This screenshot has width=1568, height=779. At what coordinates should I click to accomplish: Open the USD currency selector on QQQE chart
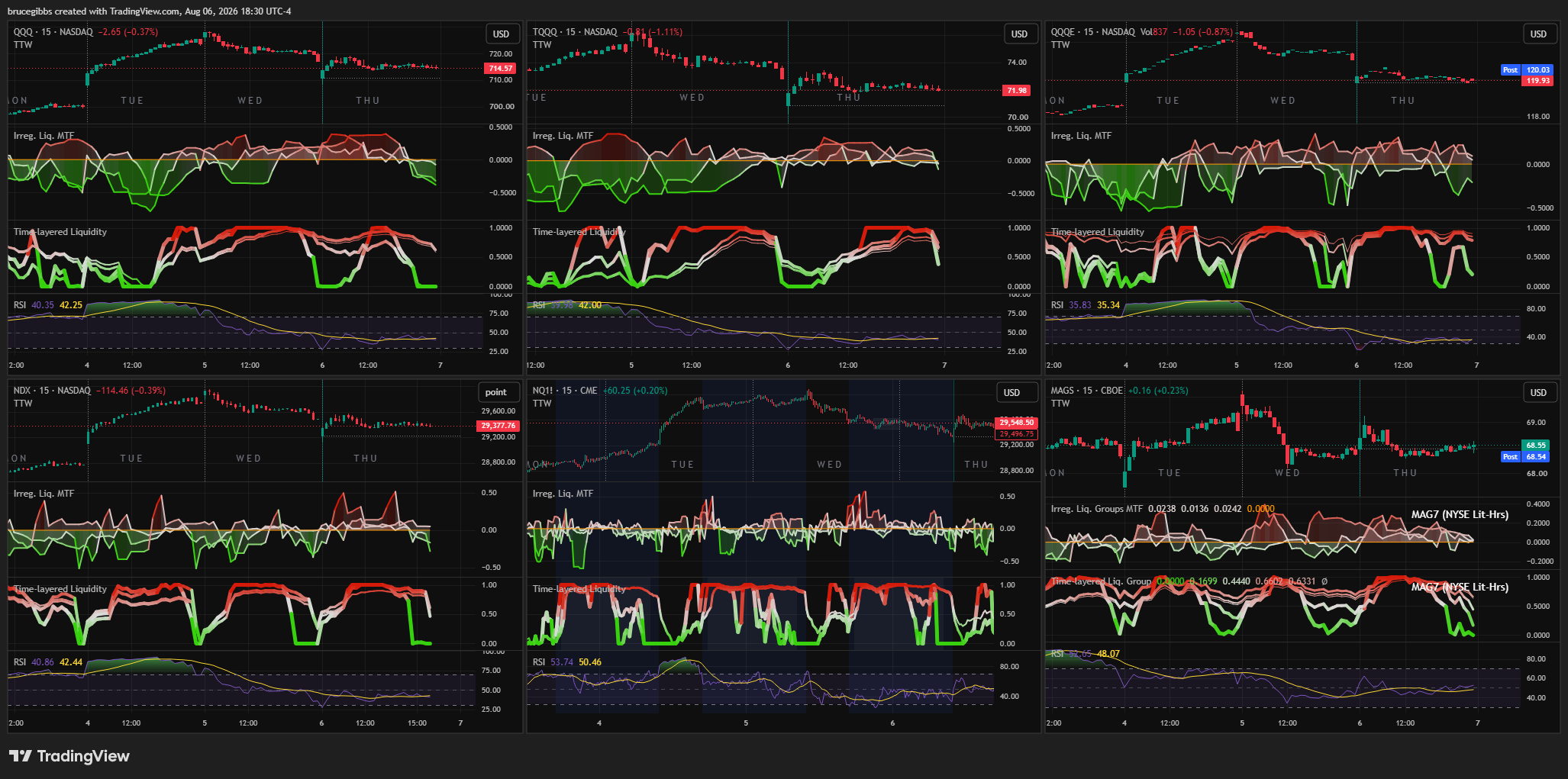pos(1538,34)
